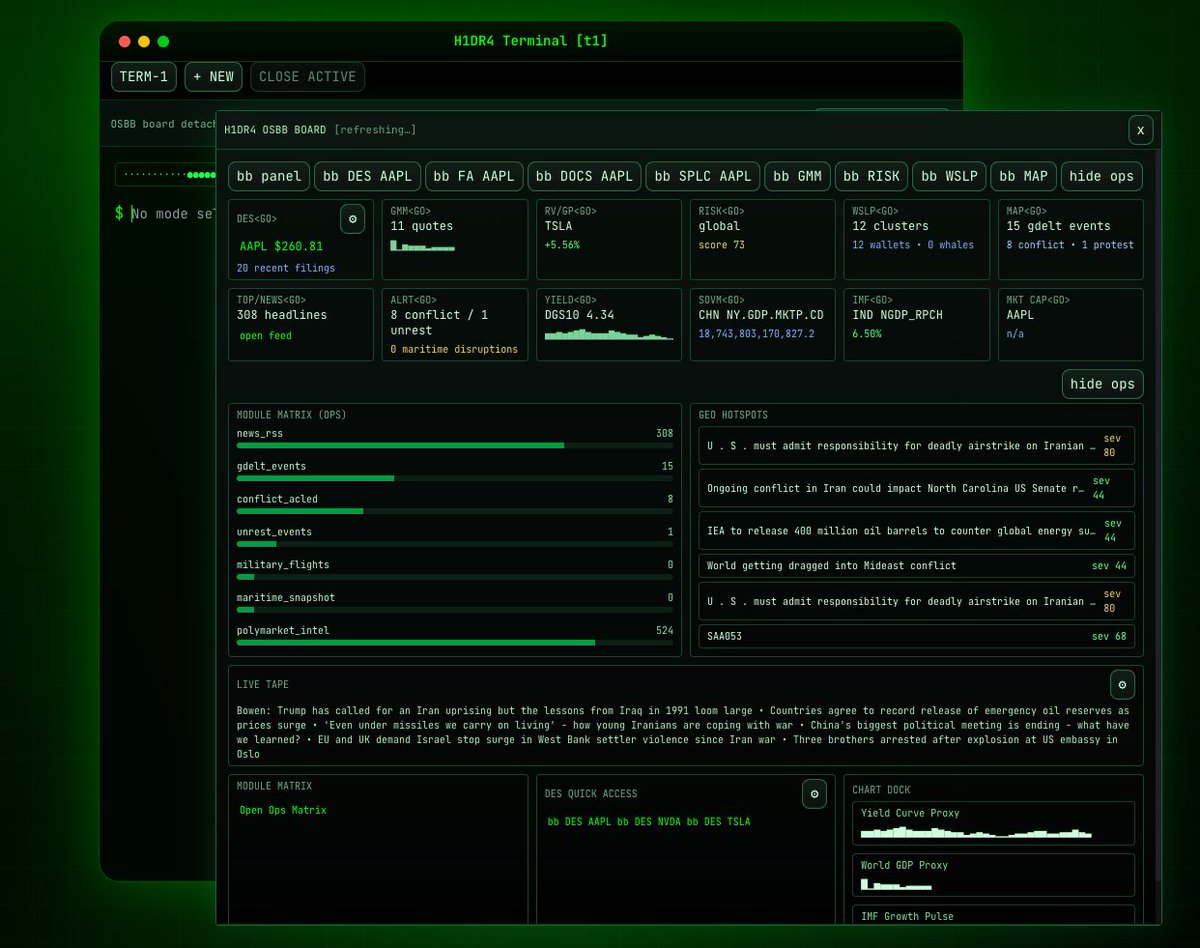This screenshot has height=948, width=1200.
Task: Click the Open Ops Matrix link
Action: click(283, 810)
